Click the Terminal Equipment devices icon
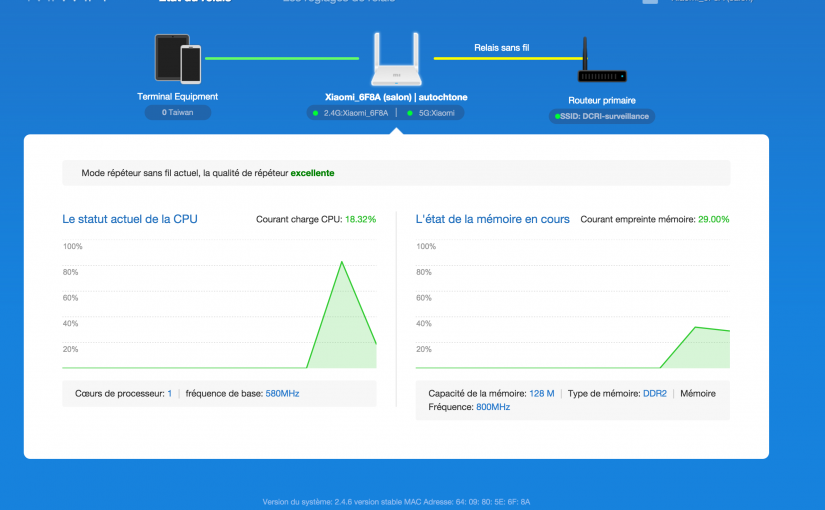This screenshot has width=825, height=510. [x=178, y=59]
